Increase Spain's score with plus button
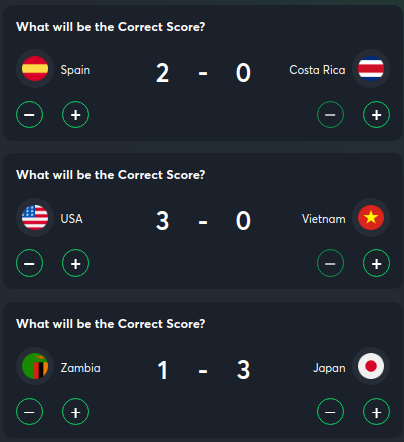 click(75, 115)
